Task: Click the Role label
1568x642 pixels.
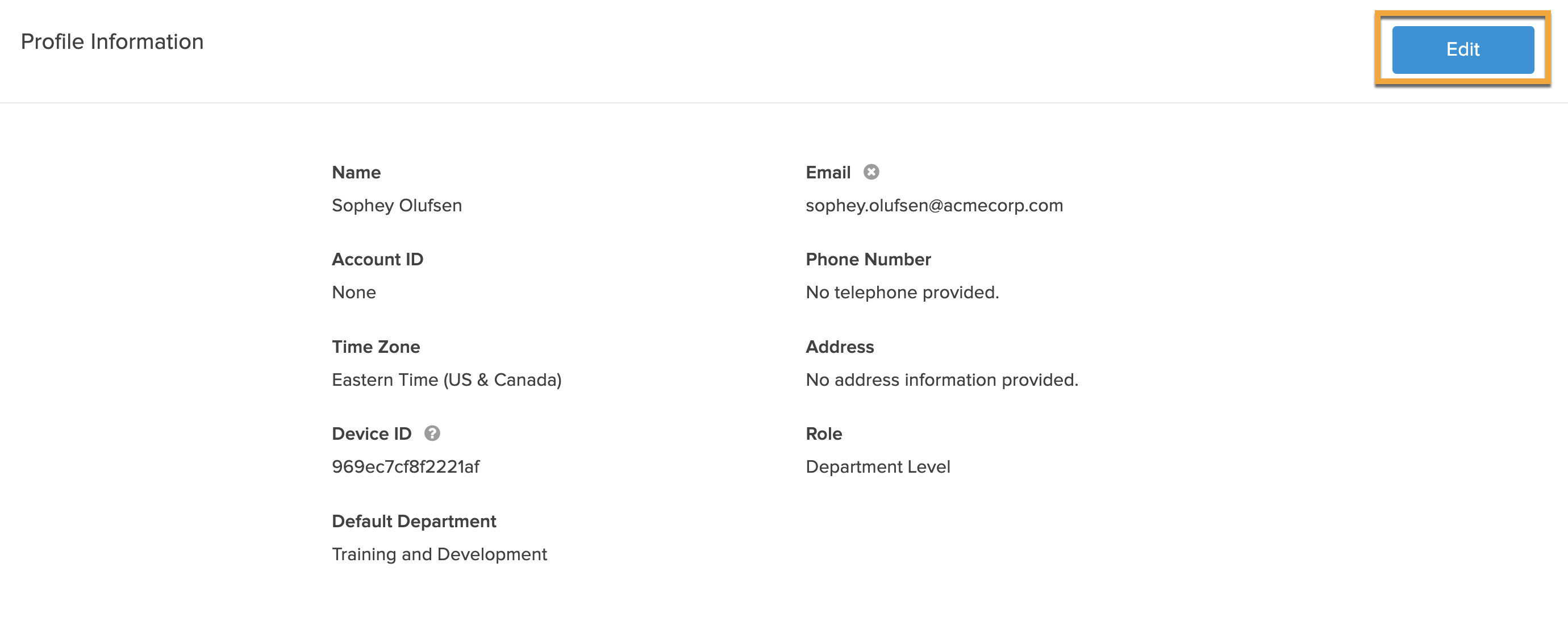Action: [824, 434]
